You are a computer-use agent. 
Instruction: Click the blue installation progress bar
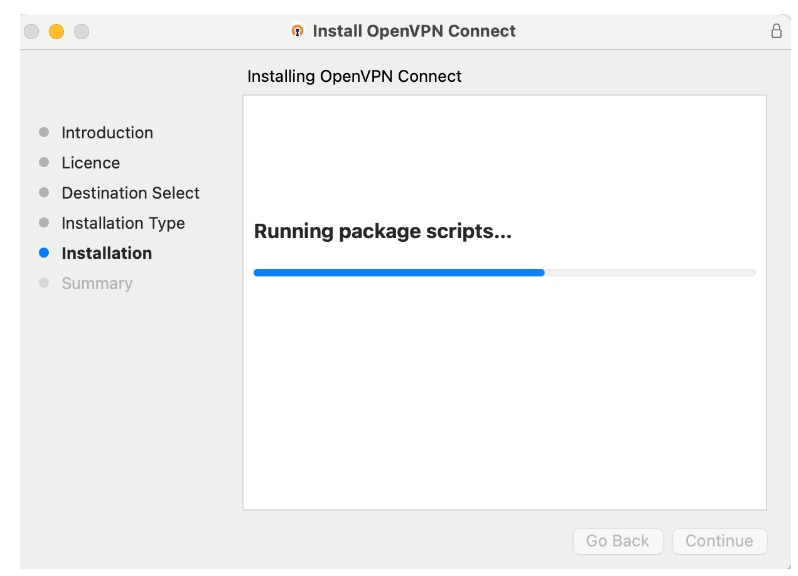[400, 272]
